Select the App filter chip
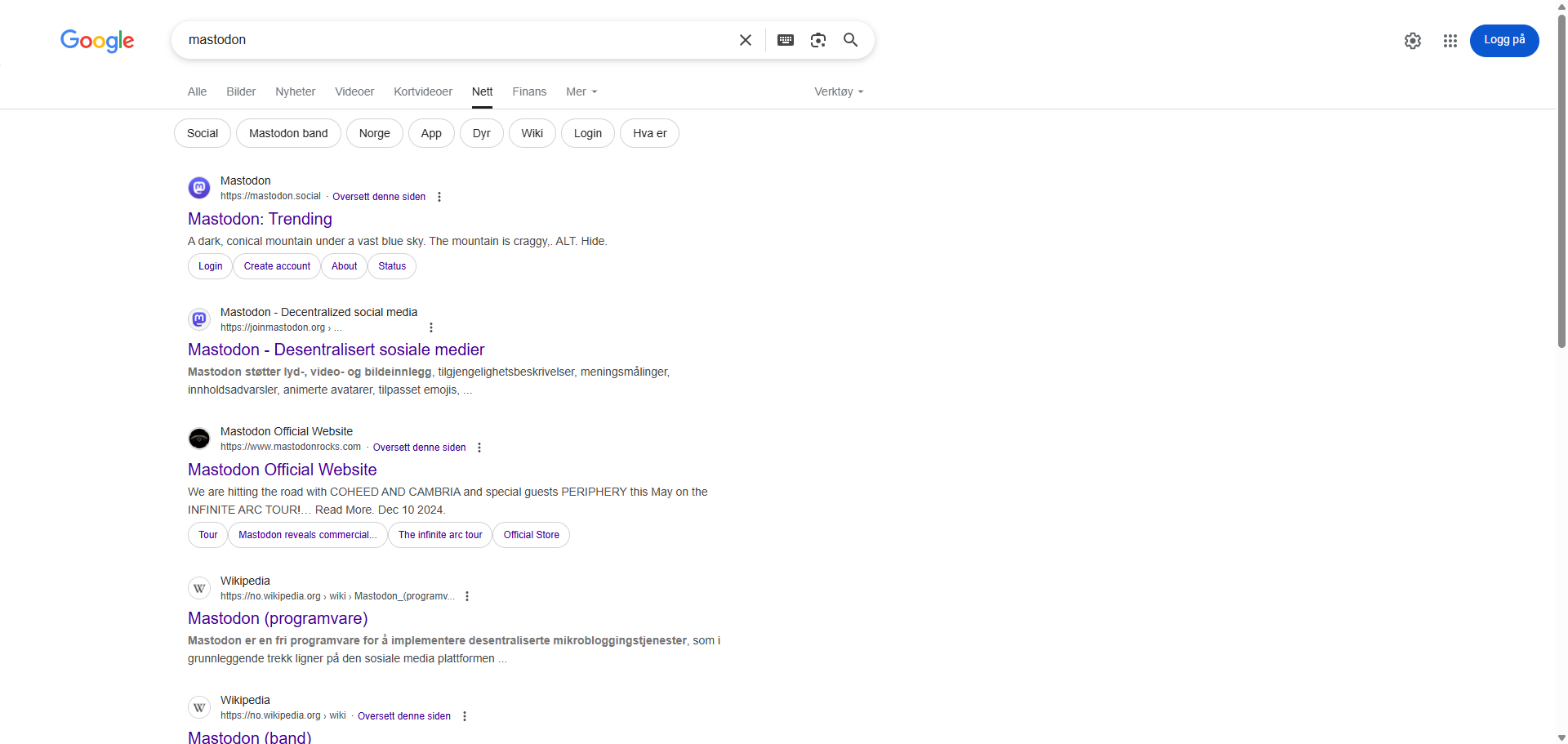Viewport: 1568px width, 744px height. pos(431,133)
